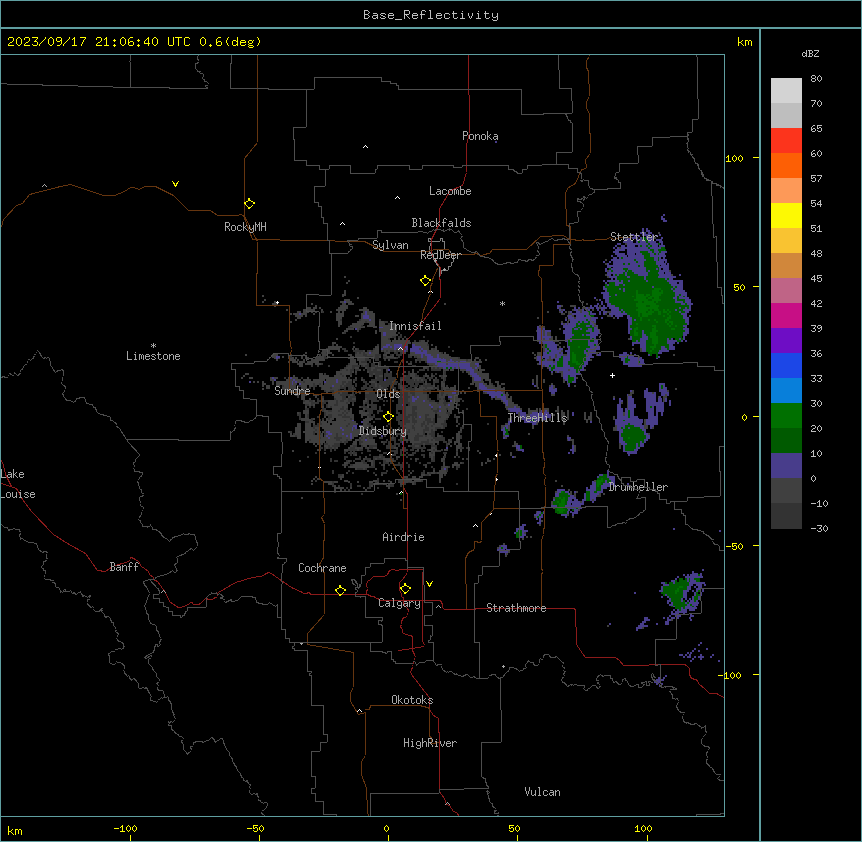This screenshot has height=842, width=862.
Task: Select the red 65–60 dBZ legend swatch
Action: pos(786,141)
